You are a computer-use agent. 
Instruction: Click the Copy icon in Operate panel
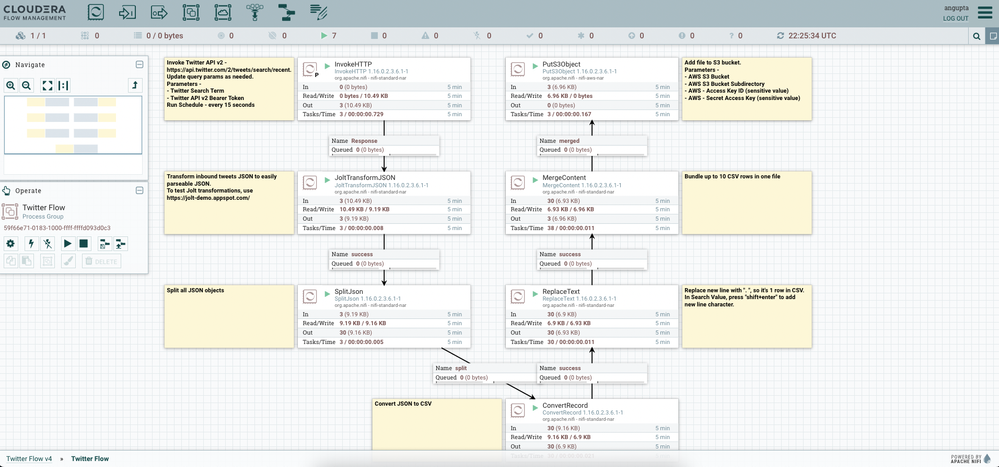pos(10,261)
